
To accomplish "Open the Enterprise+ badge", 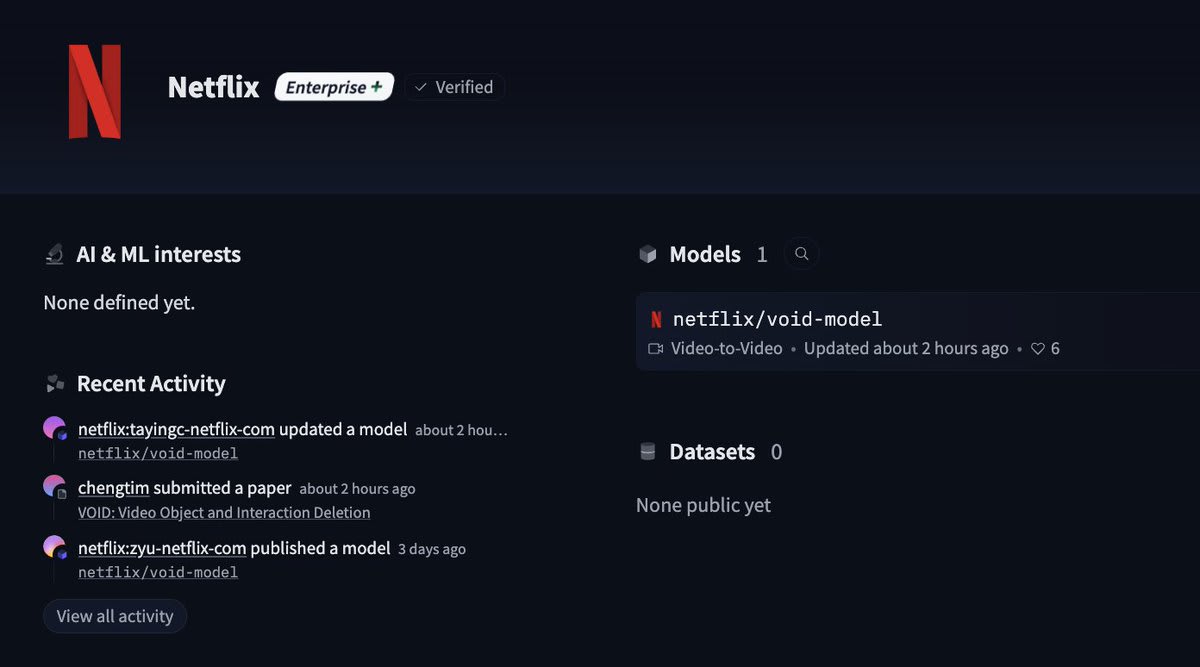I will coord(334,87).
